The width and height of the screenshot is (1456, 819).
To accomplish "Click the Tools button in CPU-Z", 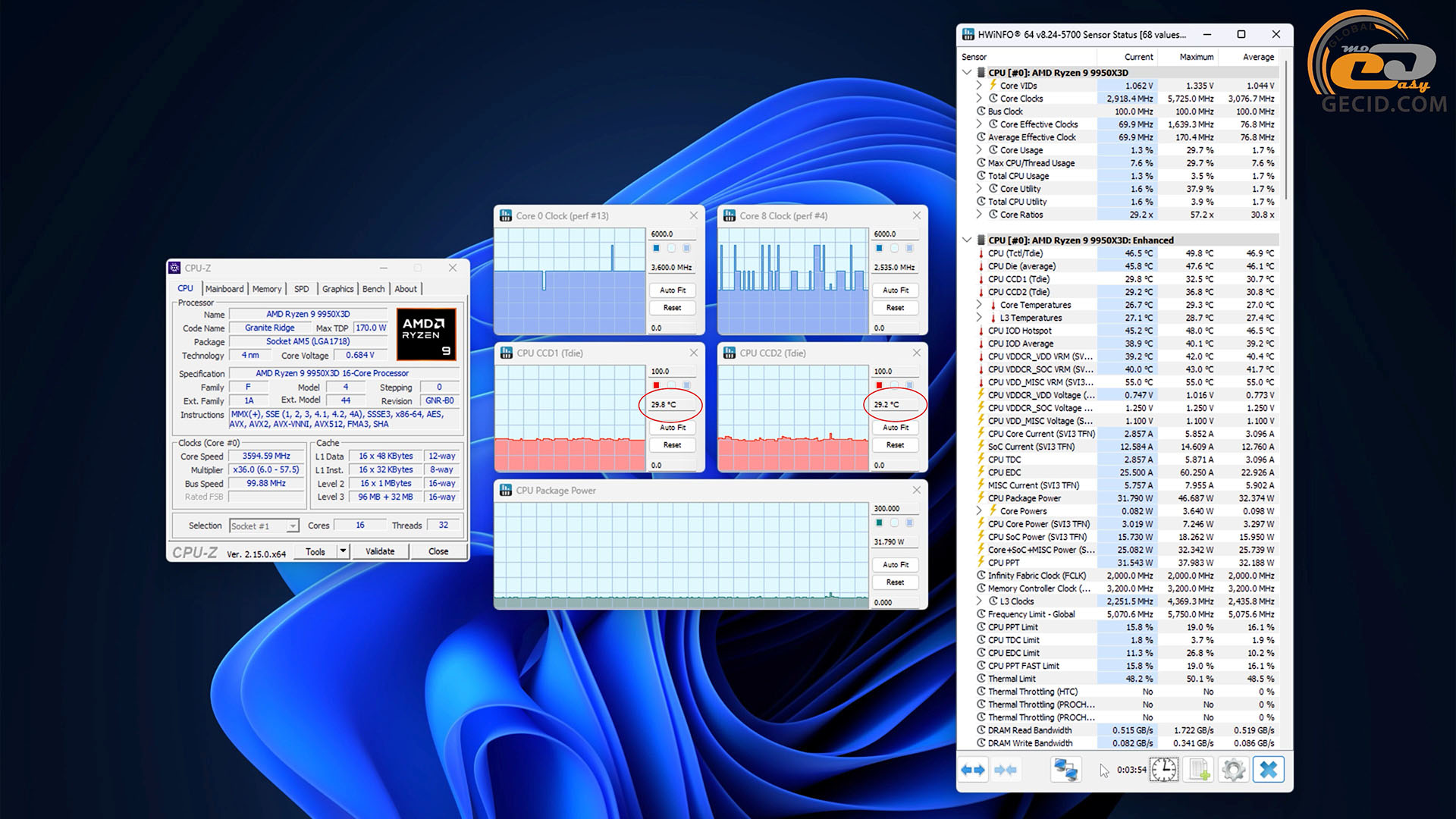I will click(315, 551).
